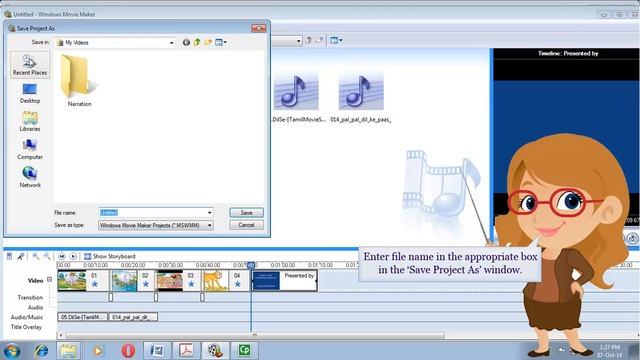Expand the File name history dropdown arrow
640x360 pixels.
(x=209, y=213)
